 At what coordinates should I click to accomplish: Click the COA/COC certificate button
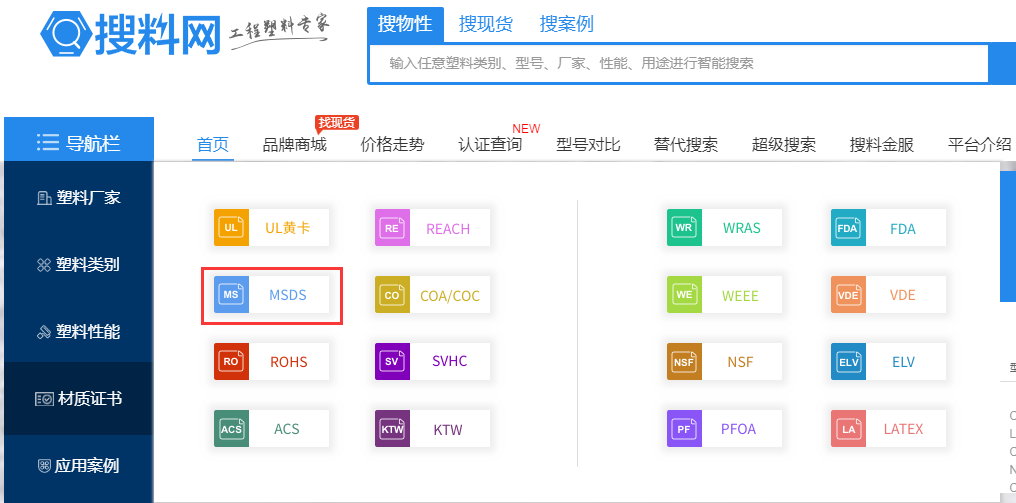pos(432,295)
